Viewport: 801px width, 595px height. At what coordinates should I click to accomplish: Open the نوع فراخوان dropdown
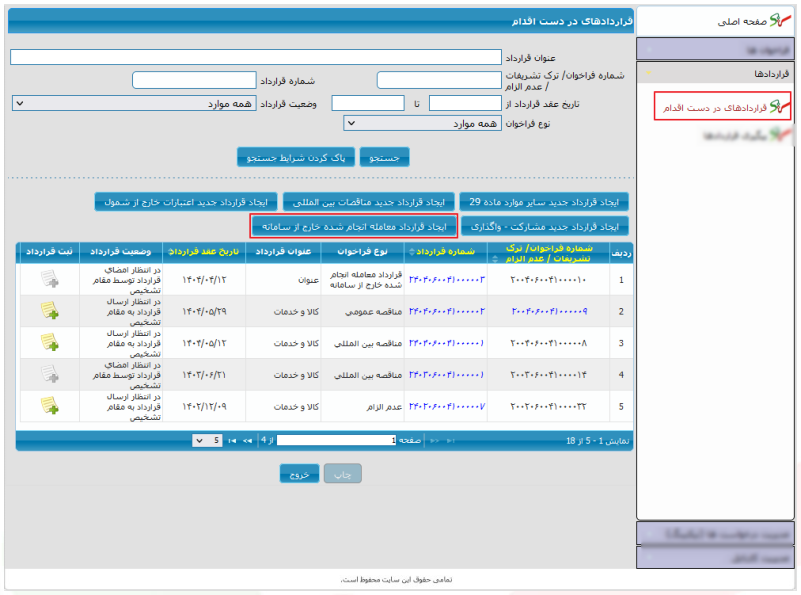click(x=422, y=123)
